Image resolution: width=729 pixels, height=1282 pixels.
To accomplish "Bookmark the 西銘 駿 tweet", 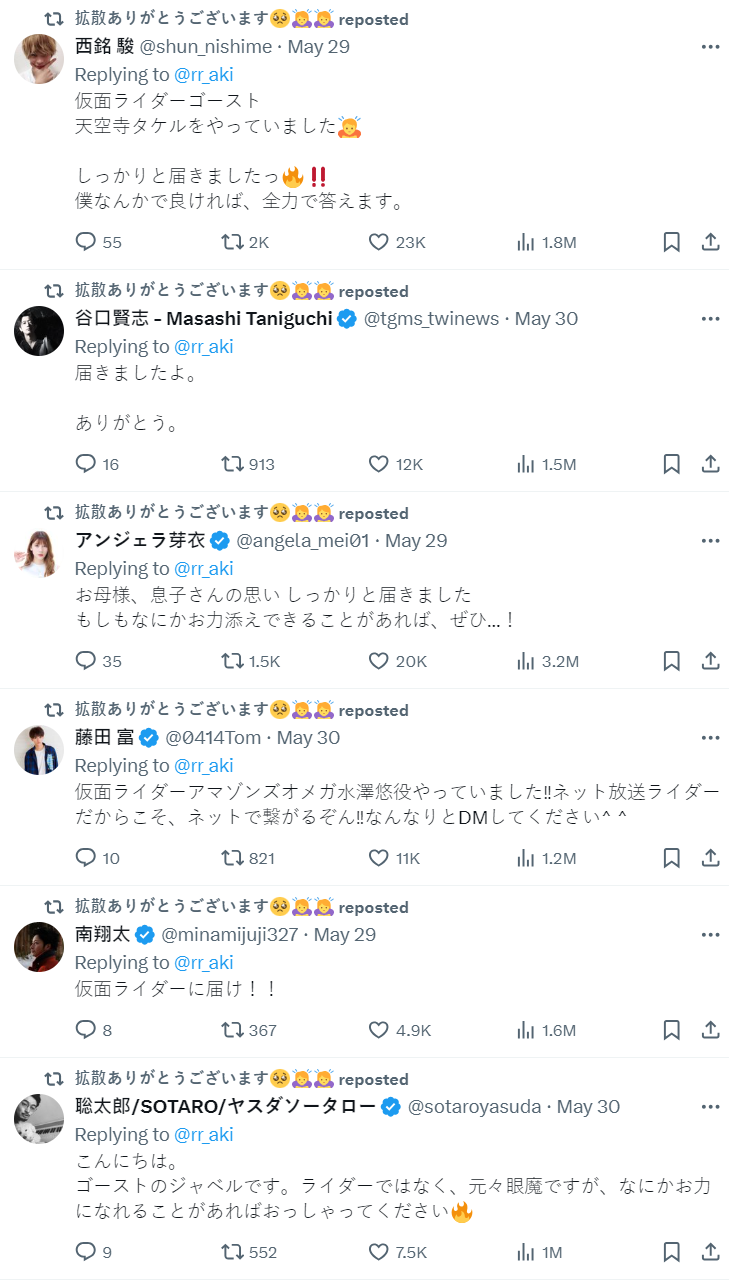I will [672, 242].
